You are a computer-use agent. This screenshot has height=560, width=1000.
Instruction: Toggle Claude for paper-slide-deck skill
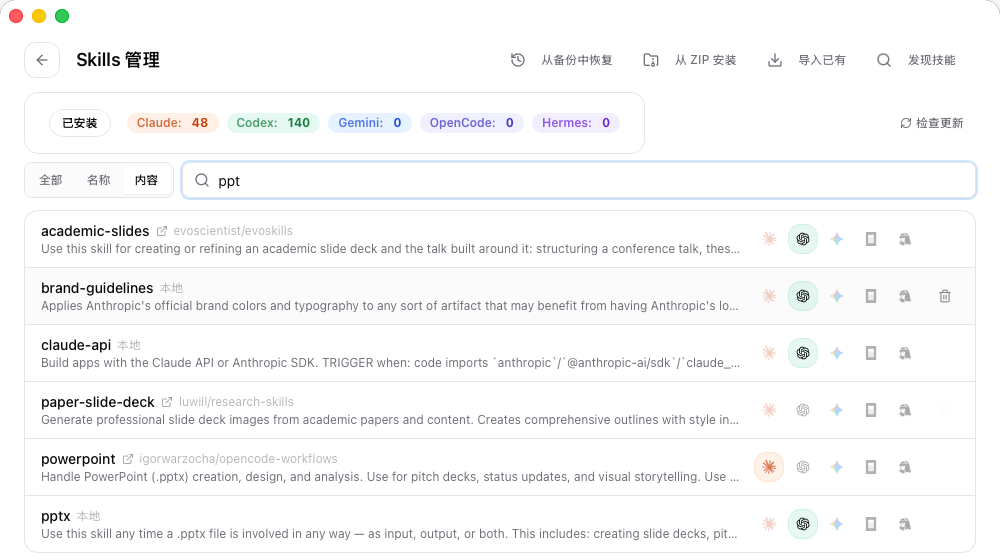[x=769, y=410]
